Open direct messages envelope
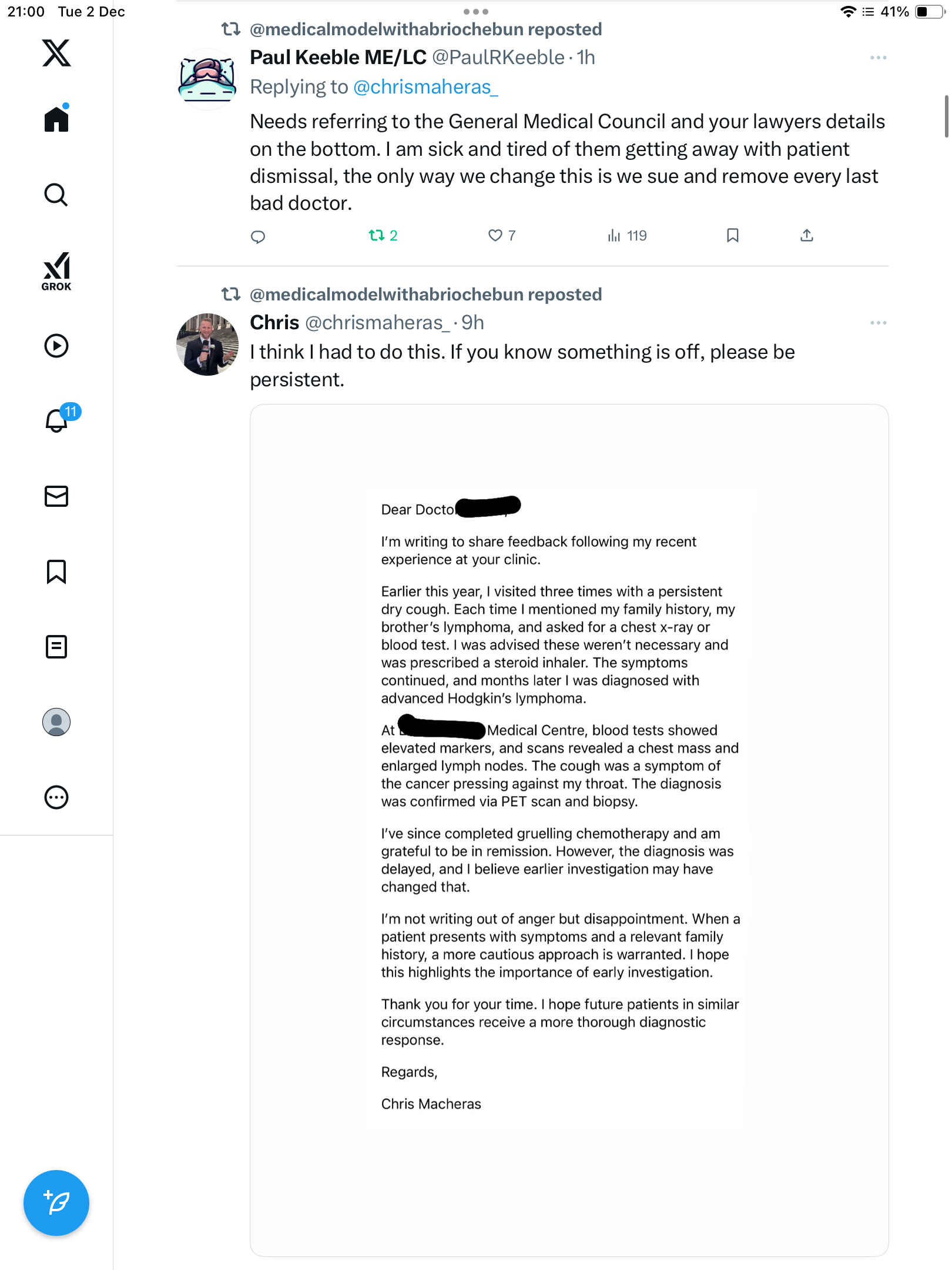 (56, 496)
